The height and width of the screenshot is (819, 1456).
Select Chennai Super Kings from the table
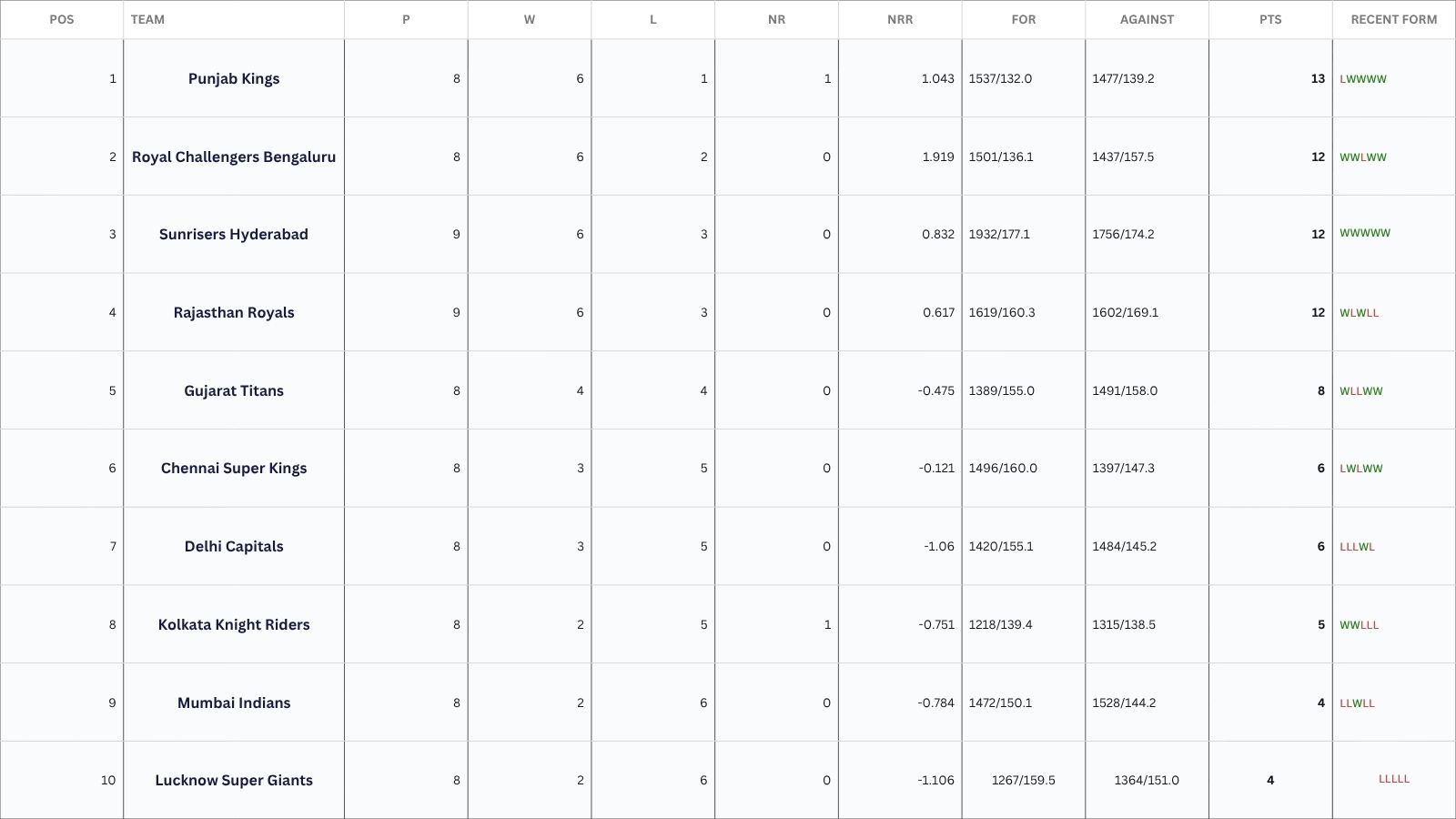point(234,468)
